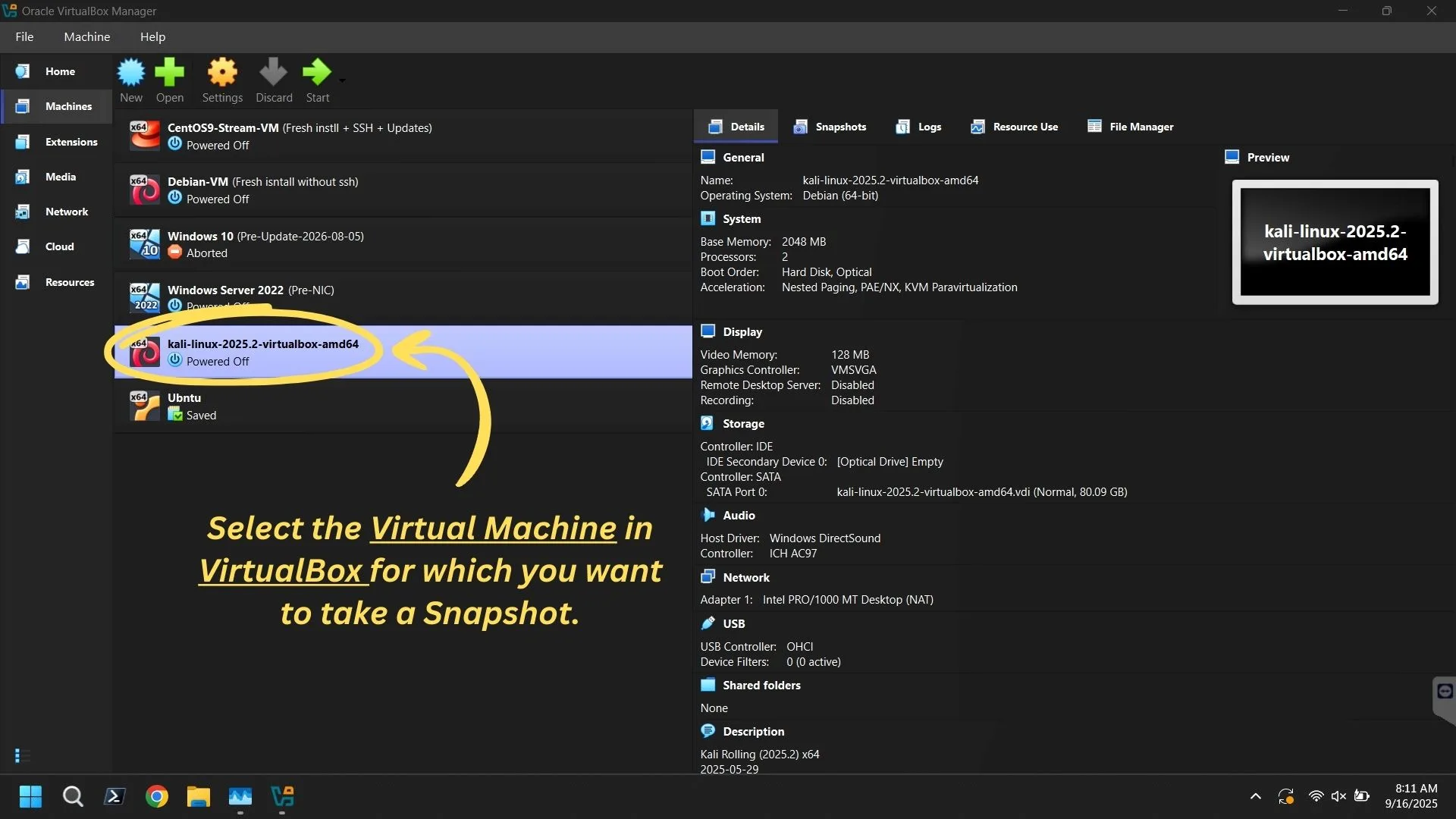
Task: Go to the Cloud section
Action: [x=59, y=246]
